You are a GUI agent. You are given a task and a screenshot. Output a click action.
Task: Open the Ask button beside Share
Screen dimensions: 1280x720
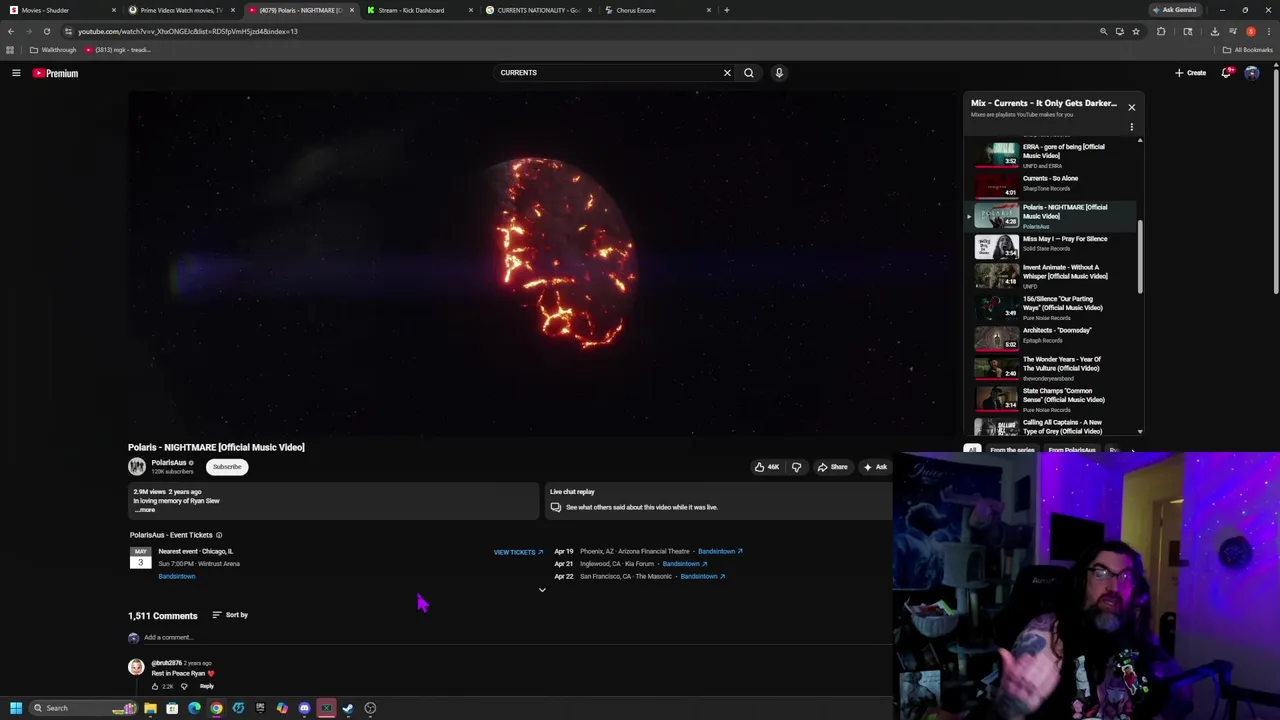pos(875,467)
